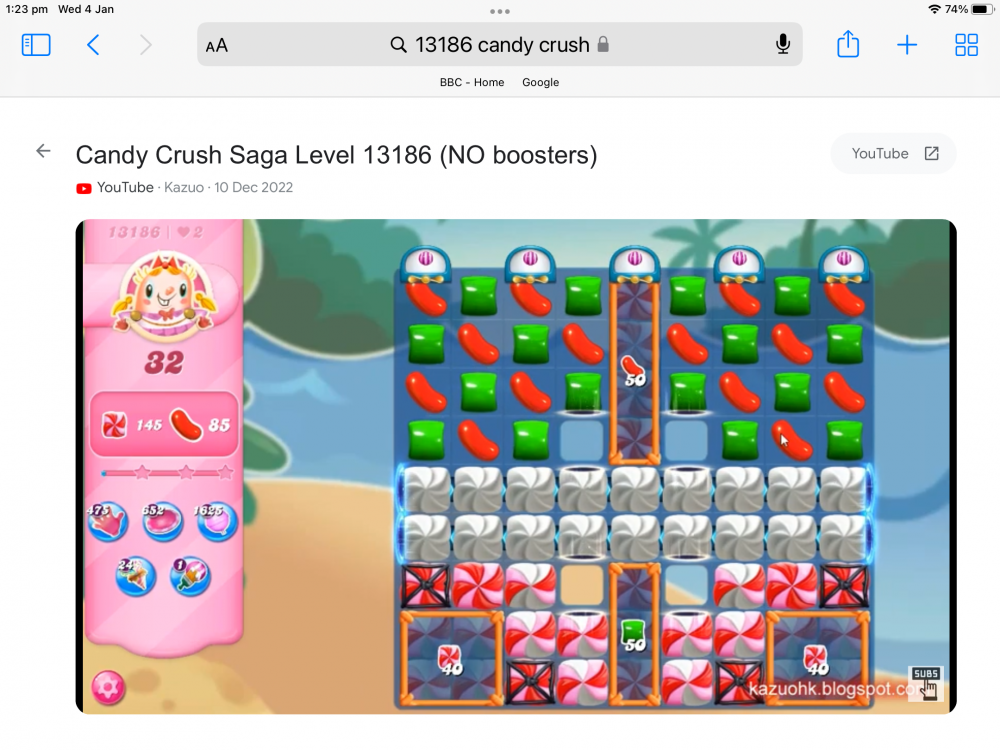Image resolution: width=1000 pixels, height=750 pixels.
Task: Select the lollipop hammer booster 1625
Action: tap(217, 520)
